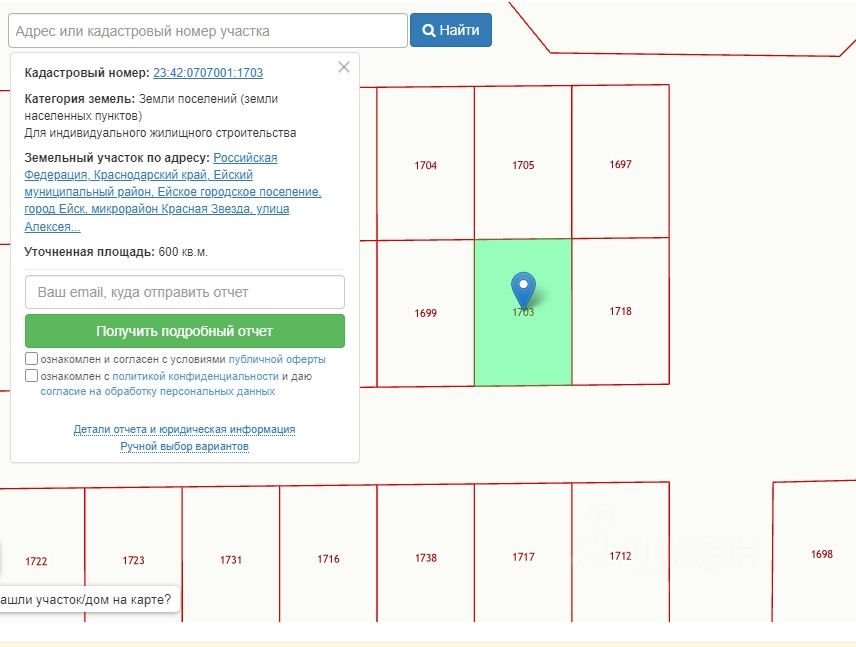This screenshot has height=647, width=856.
Task: Select parcel 1698 on the map
Action: pos(822,554)
